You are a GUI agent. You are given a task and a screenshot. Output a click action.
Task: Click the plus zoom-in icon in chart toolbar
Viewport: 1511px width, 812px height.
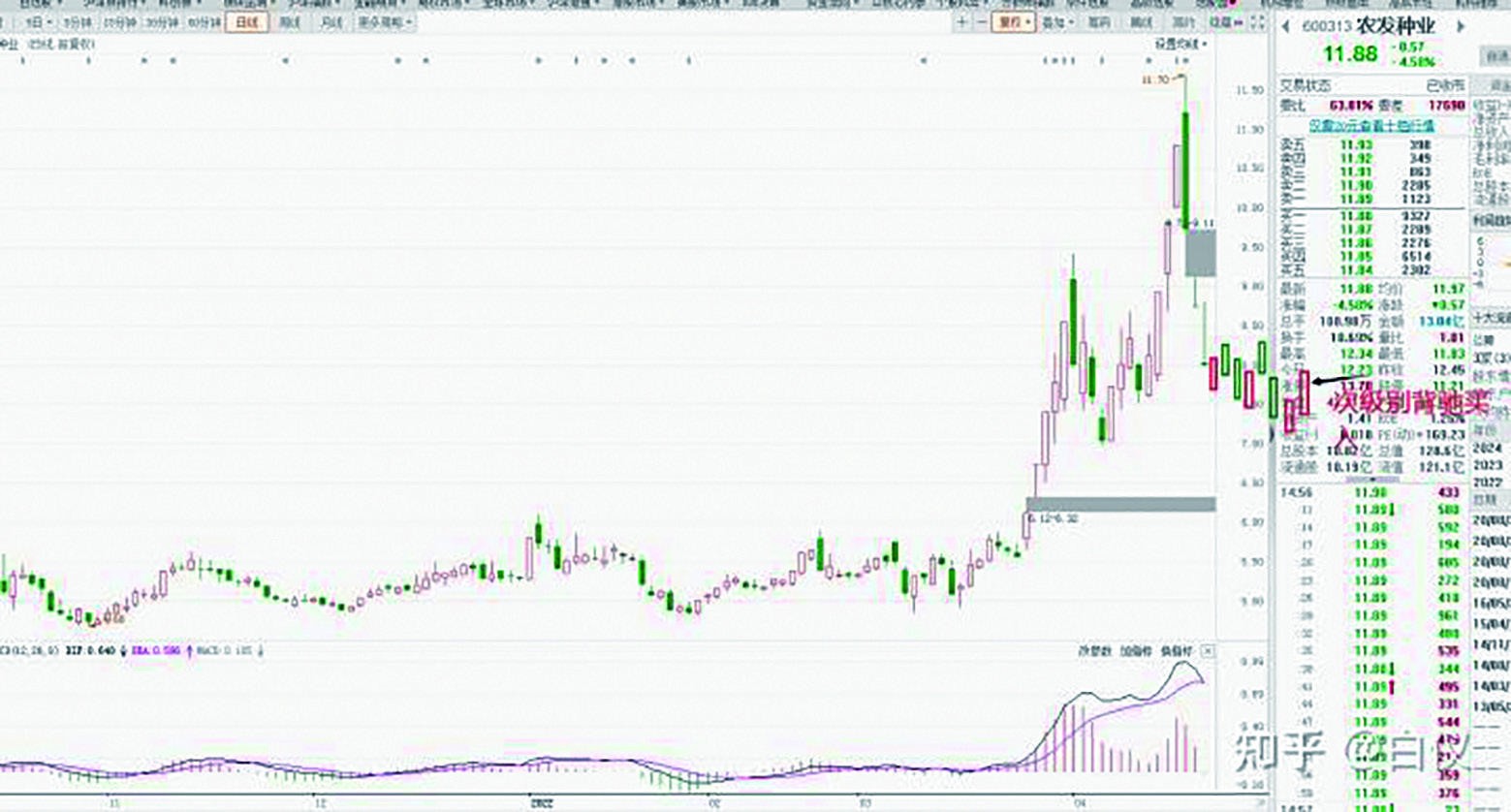point(961,22)
